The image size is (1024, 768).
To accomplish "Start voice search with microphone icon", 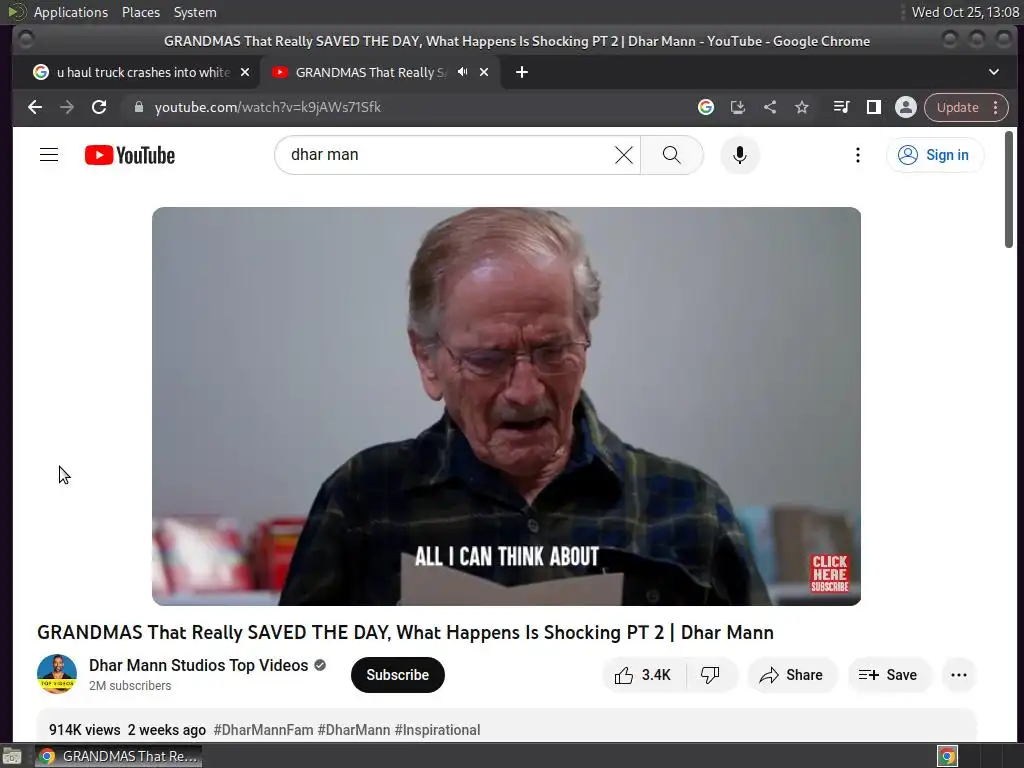I will 739,155.
